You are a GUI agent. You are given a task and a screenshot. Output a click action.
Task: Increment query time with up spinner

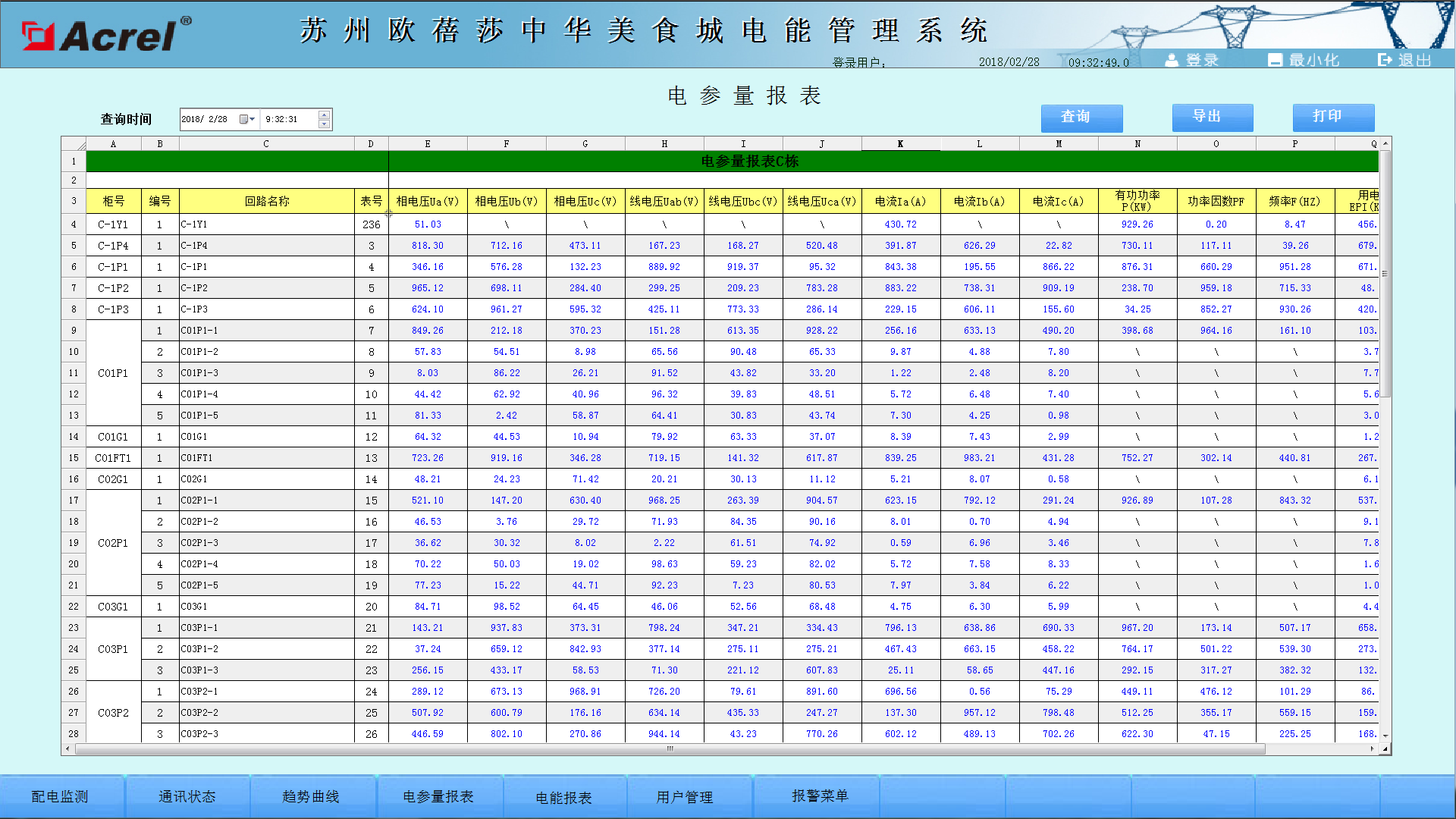[x=324, y=115]
